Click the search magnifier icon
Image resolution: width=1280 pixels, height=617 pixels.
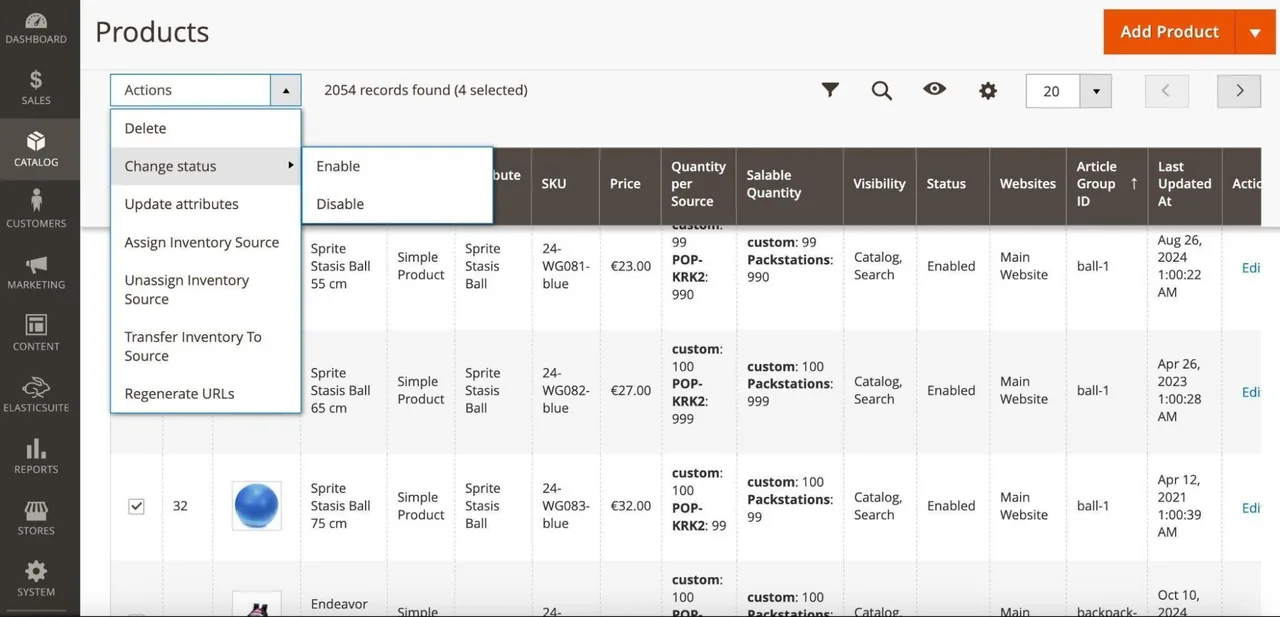click(881, 91)
